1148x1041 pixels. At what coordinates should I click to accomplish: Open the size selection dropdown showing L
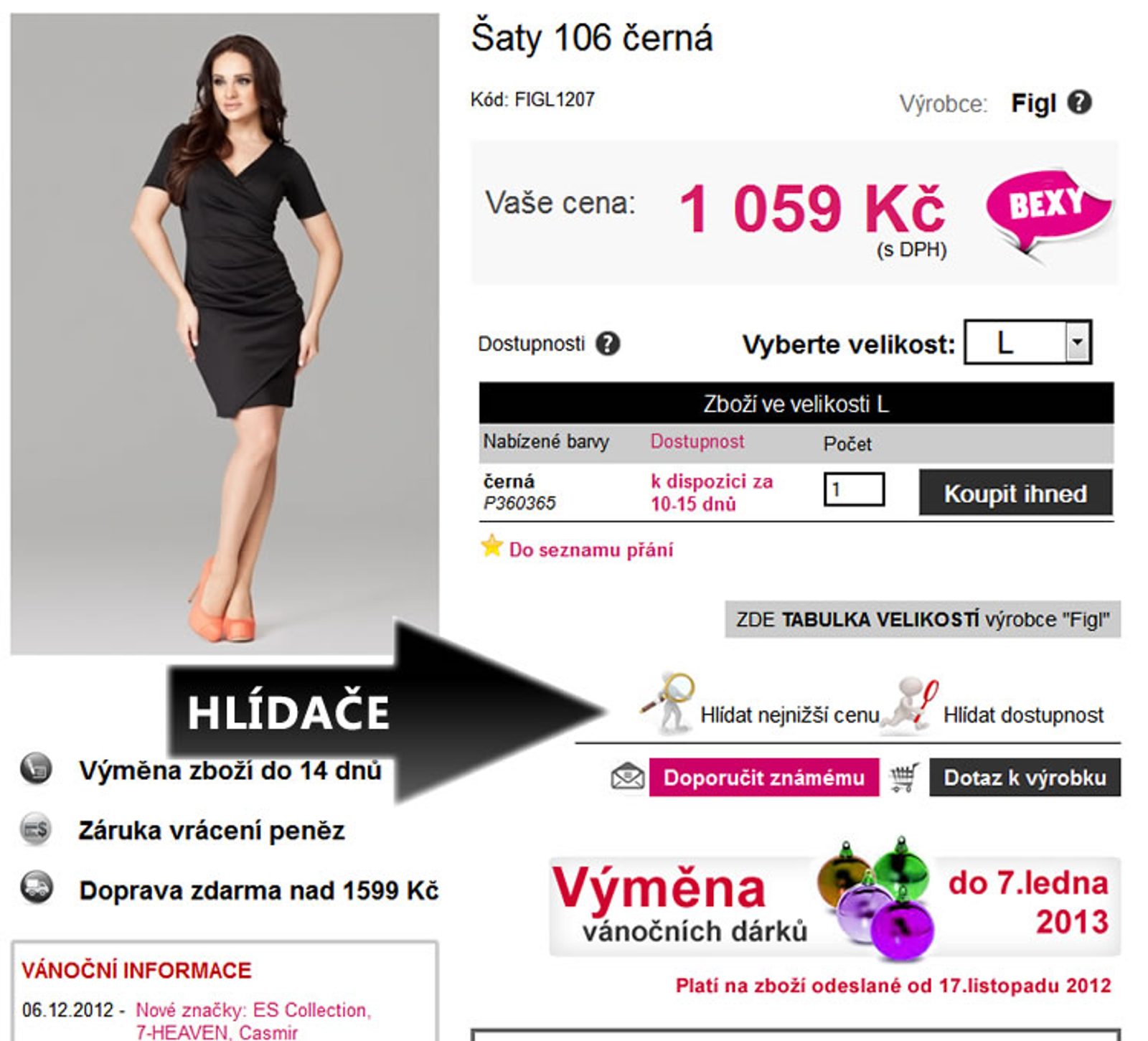(1027, 342)
